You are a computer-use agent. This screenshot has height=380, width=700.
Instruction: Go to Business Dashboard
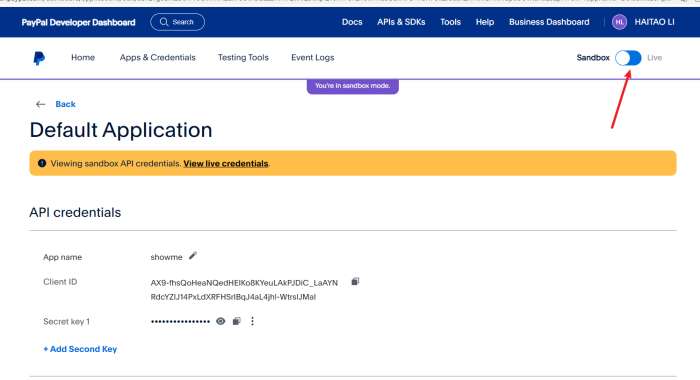click(549, 22)
